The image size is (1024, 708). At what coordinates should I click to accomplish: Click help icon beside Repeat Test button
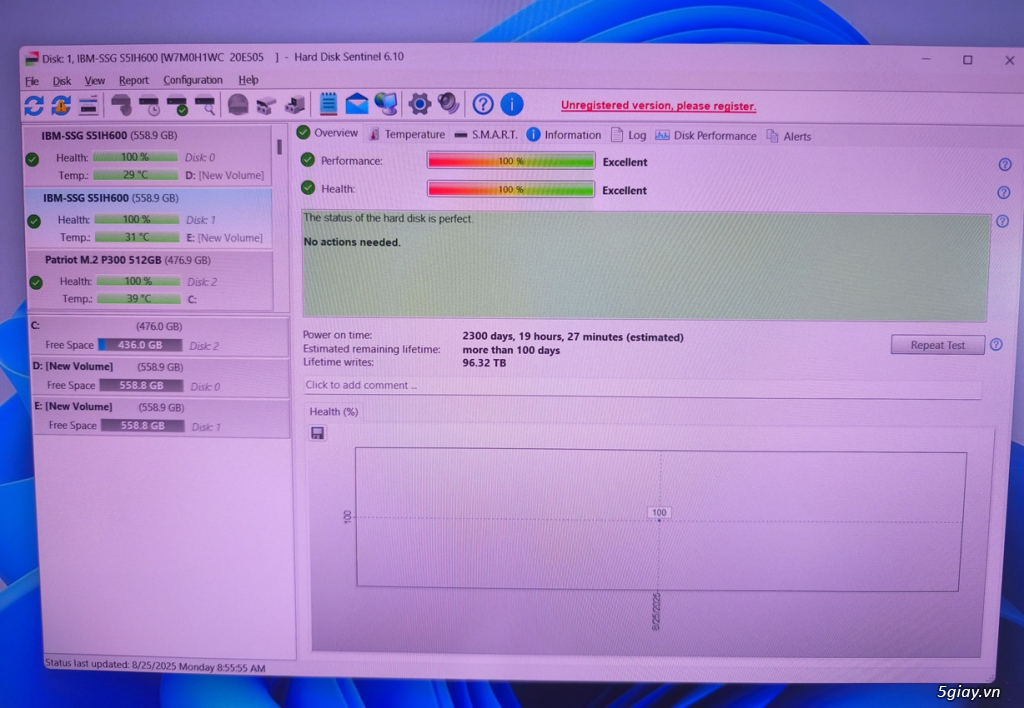pos(996,345)
